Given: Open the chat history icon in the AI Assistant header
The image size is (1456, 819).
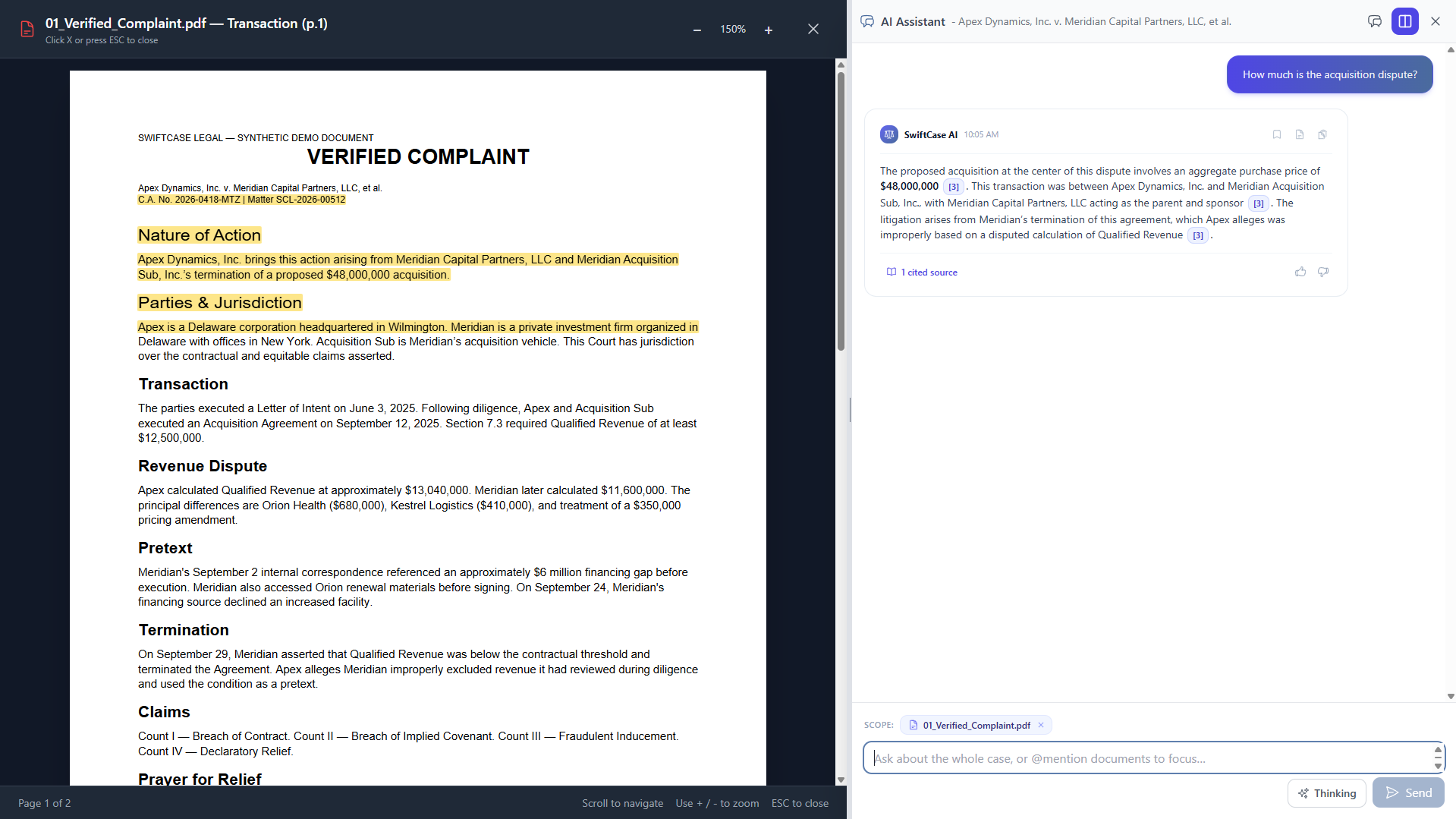Looking at the screenshot, I should [x=1374, y=21].
